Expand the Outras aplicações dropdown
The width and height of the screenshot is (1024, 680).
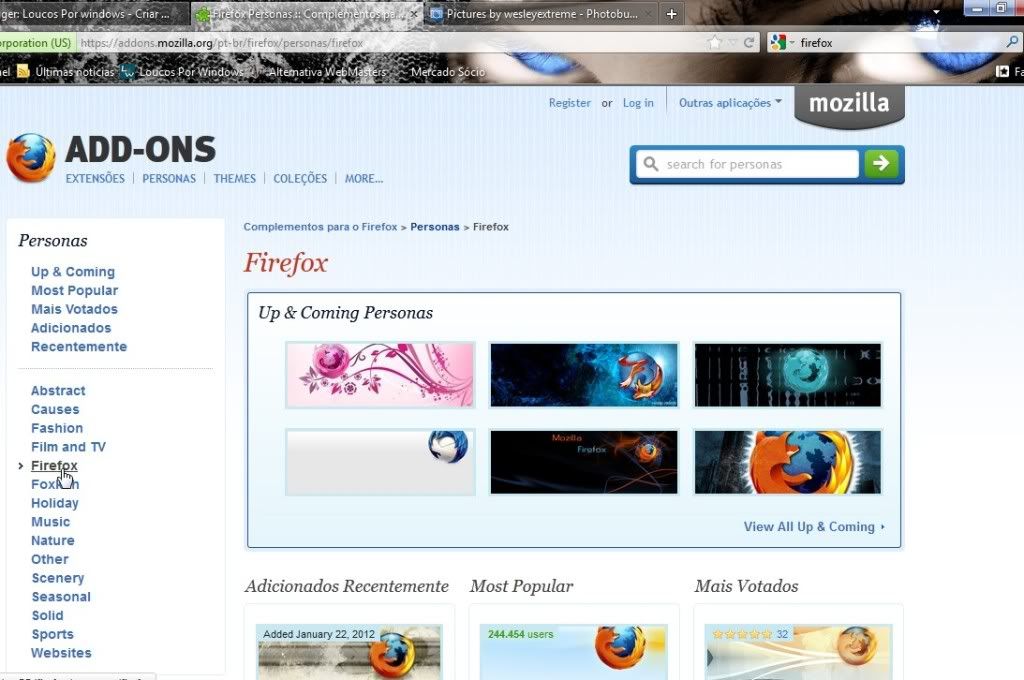730,103
